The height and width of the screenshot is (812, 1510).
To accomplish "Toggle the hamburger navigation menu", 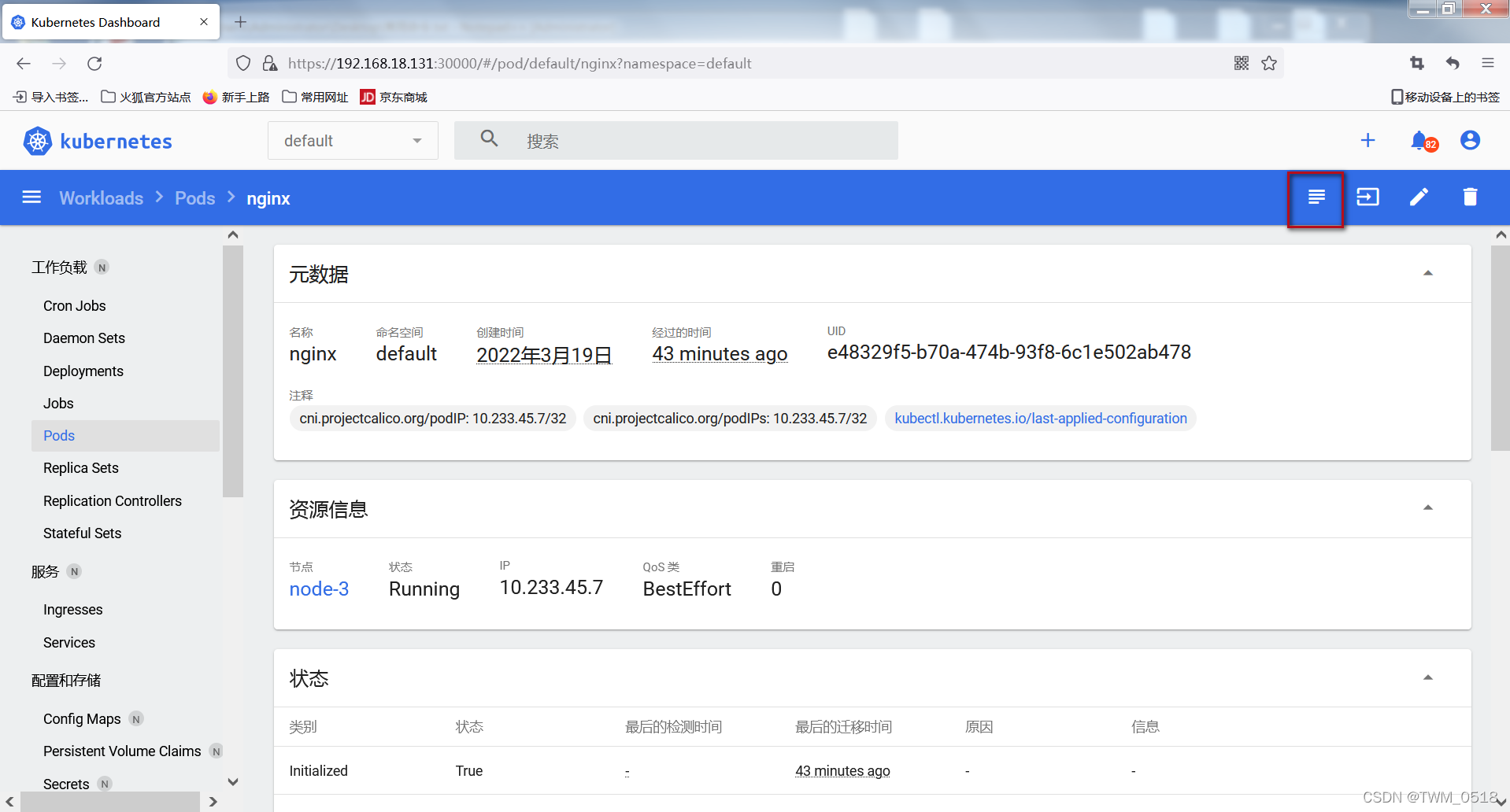I will 31,197.
